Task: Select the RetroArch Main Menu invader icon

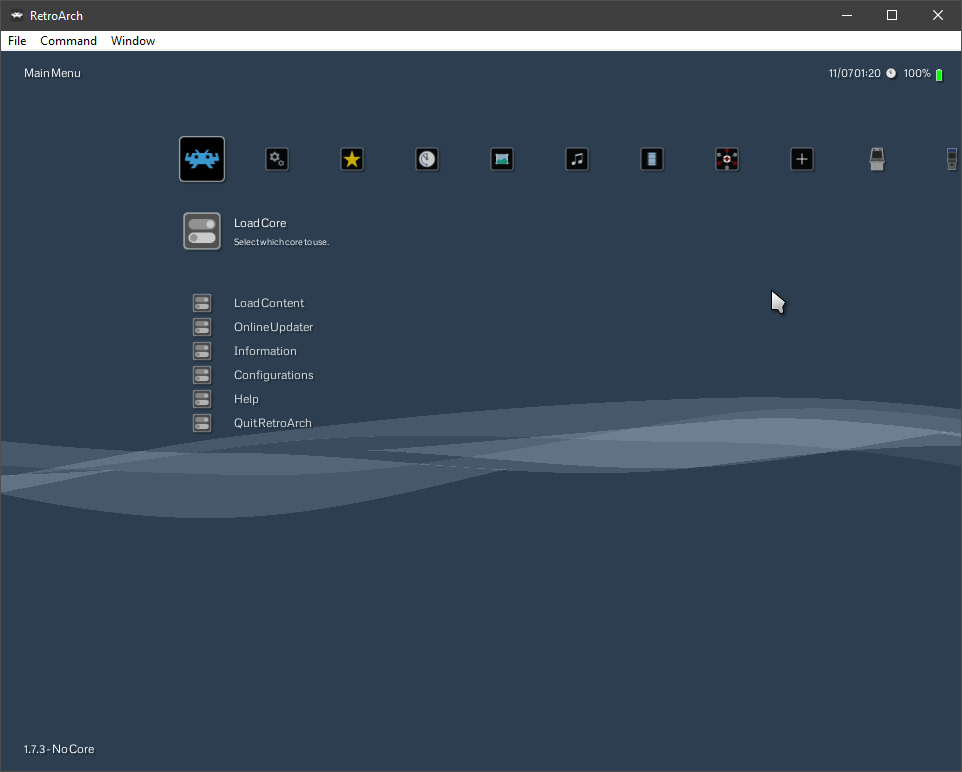Action: tap(202, 159)
